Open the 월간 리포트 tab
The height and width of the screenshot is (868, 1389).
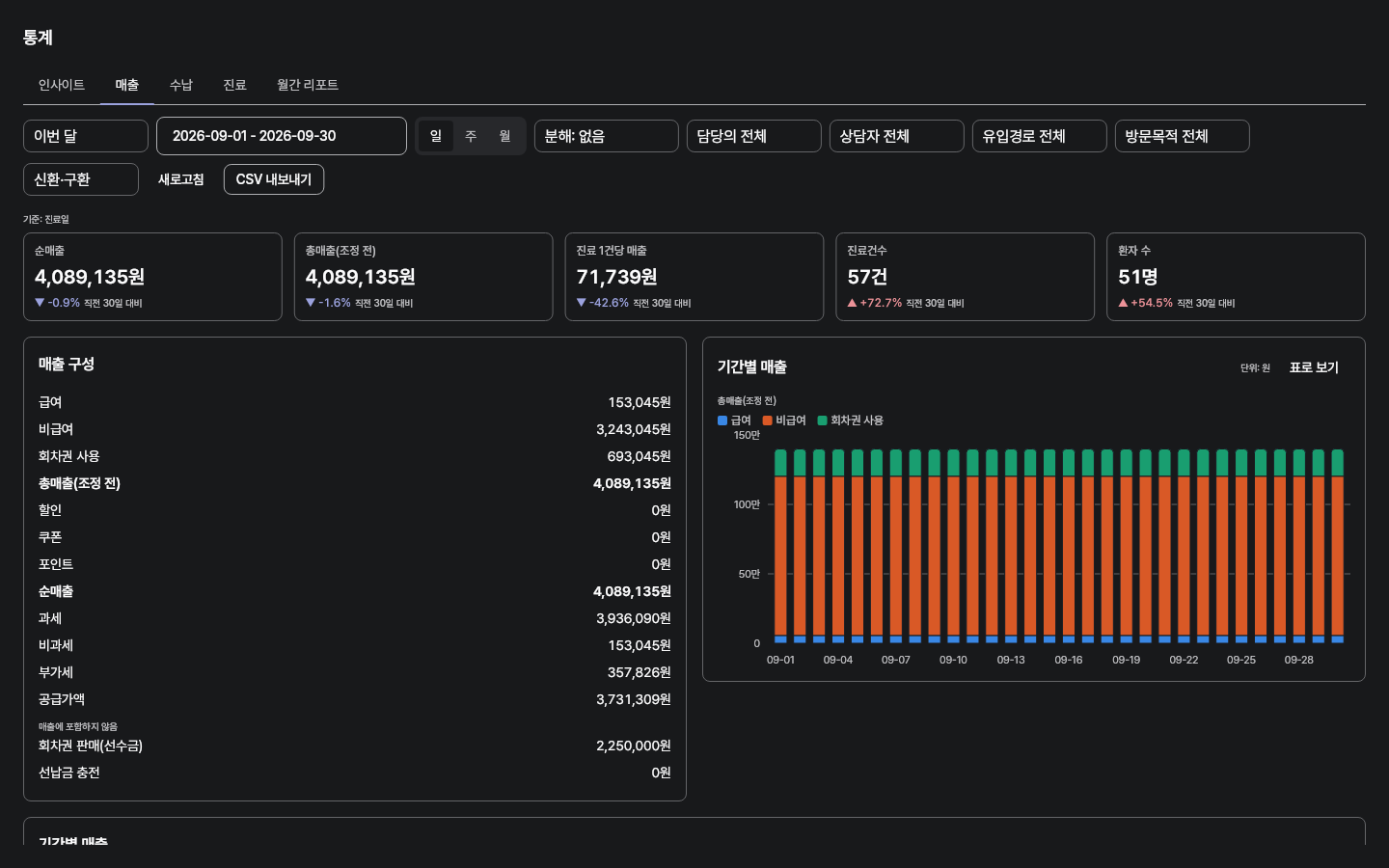pyautogui.click(x=308, y=85)
